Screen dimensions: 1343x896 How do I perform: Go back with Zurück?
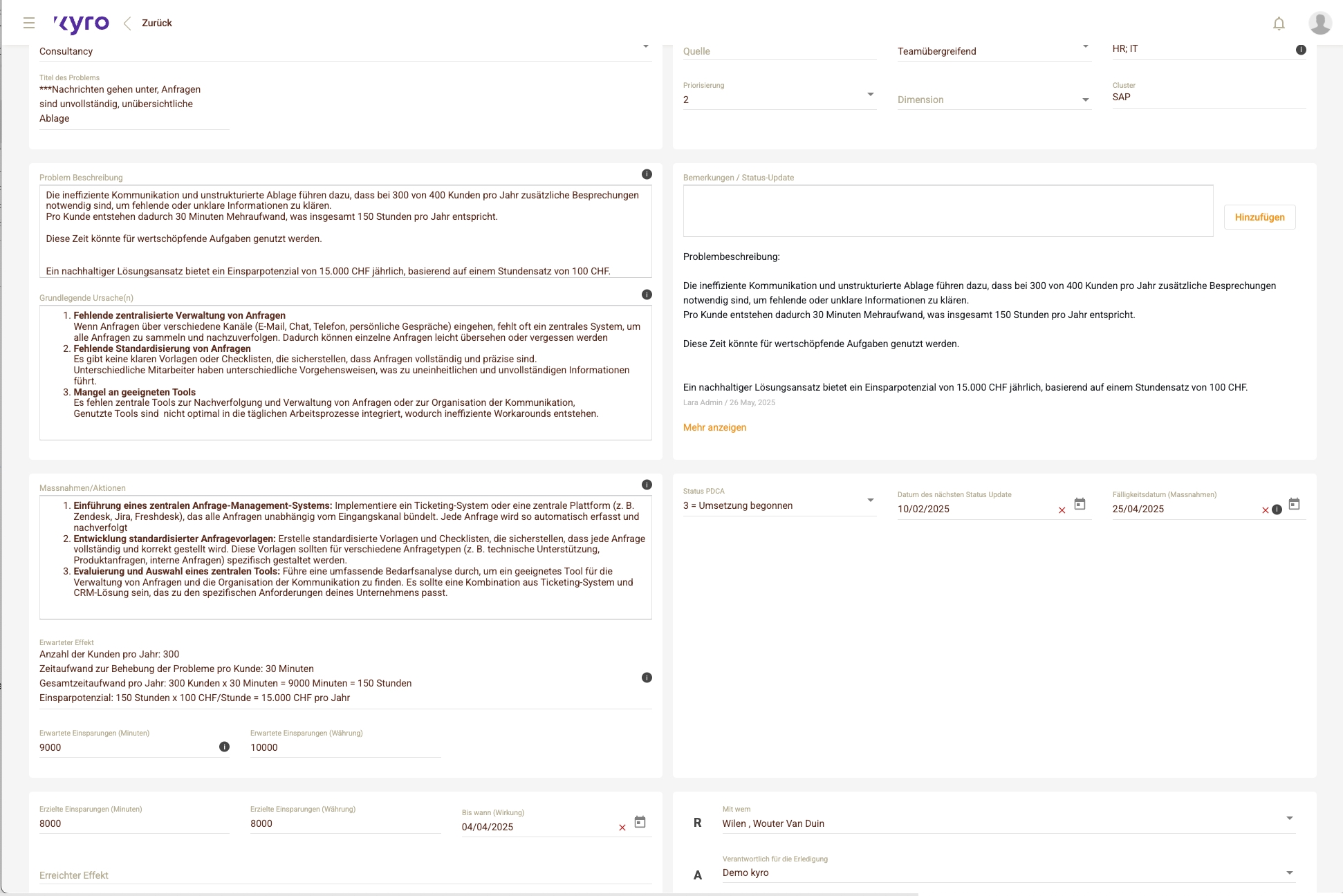156,23
